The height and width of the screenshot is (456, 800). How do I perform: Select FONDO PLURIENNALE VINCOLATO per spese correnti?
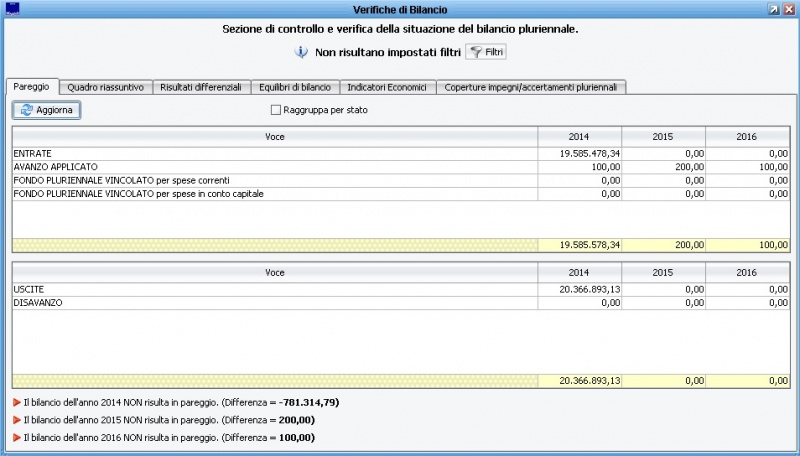(x=401, y=181)
